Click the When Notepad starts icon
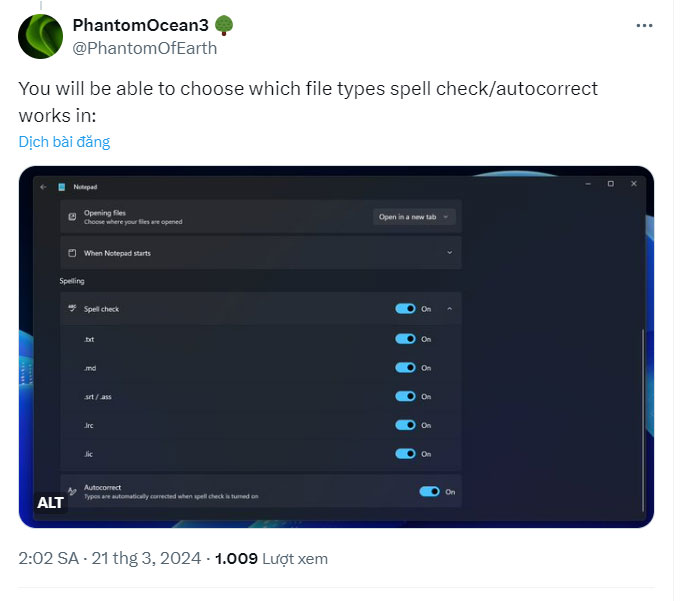Viewport: 692px width, 601px height. pos(72,253)
